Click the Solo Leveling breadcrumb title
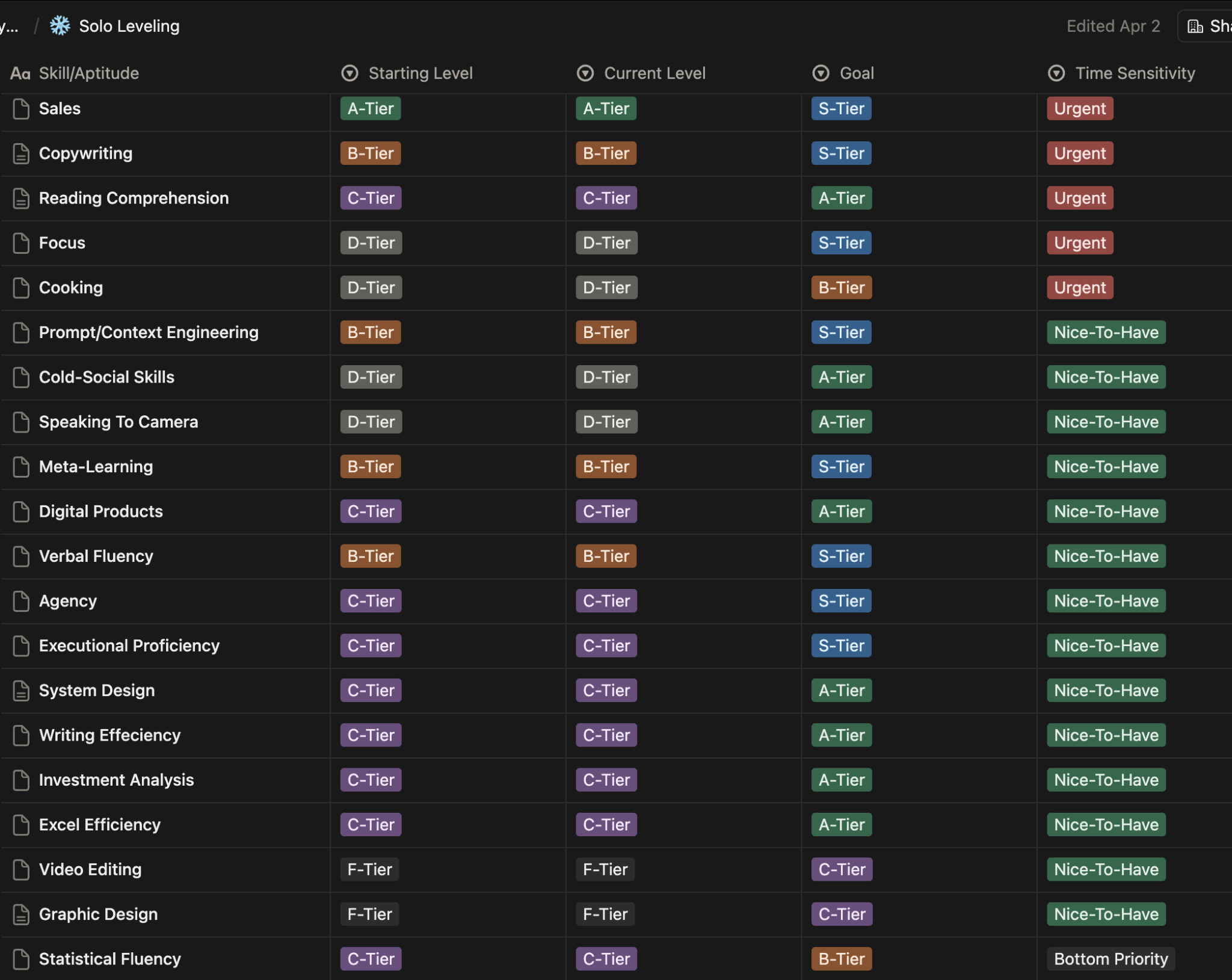 click(x=129, y=26)
